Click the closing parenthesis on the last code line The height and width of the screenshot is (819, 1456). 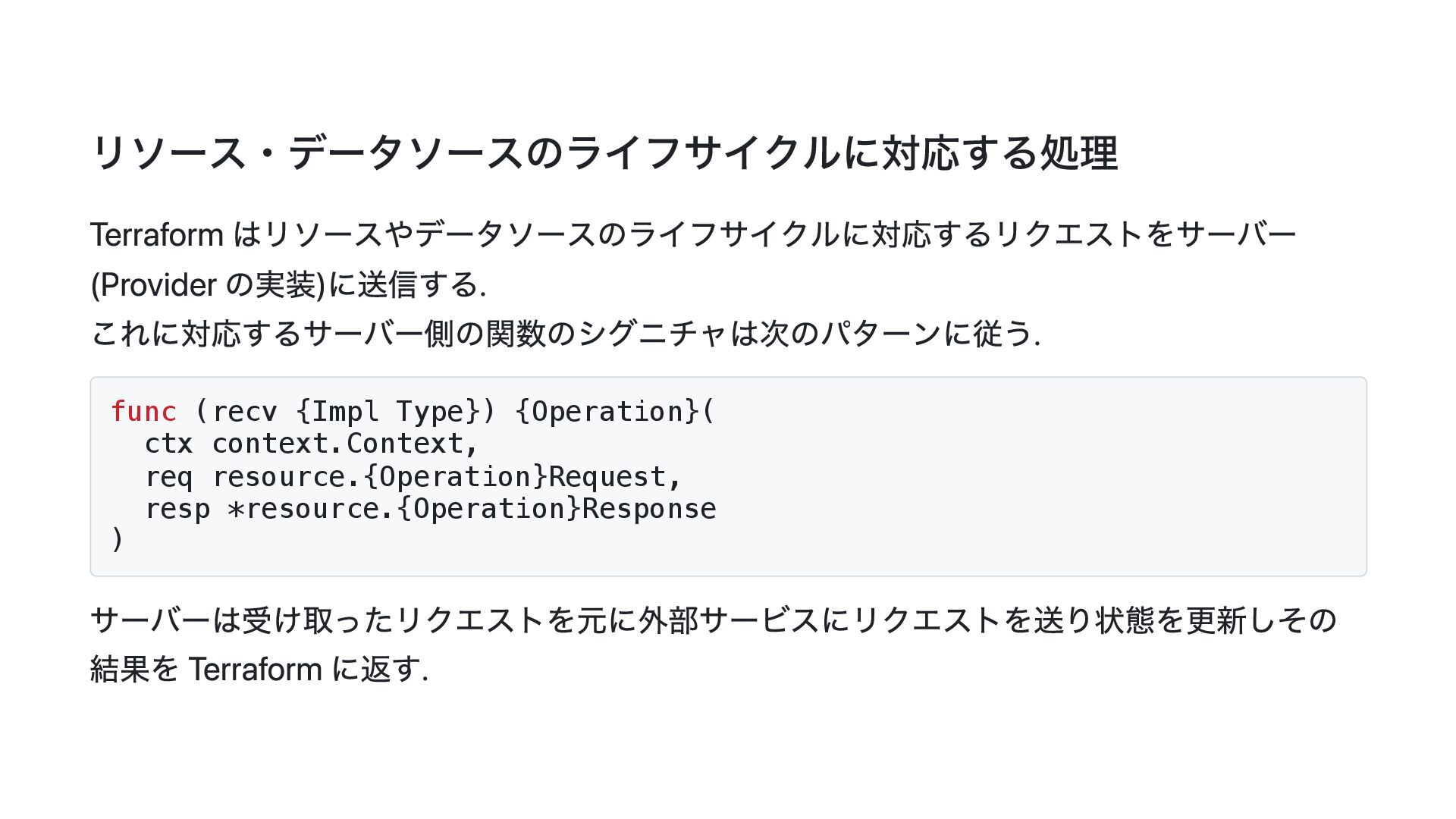click(117, 540)
